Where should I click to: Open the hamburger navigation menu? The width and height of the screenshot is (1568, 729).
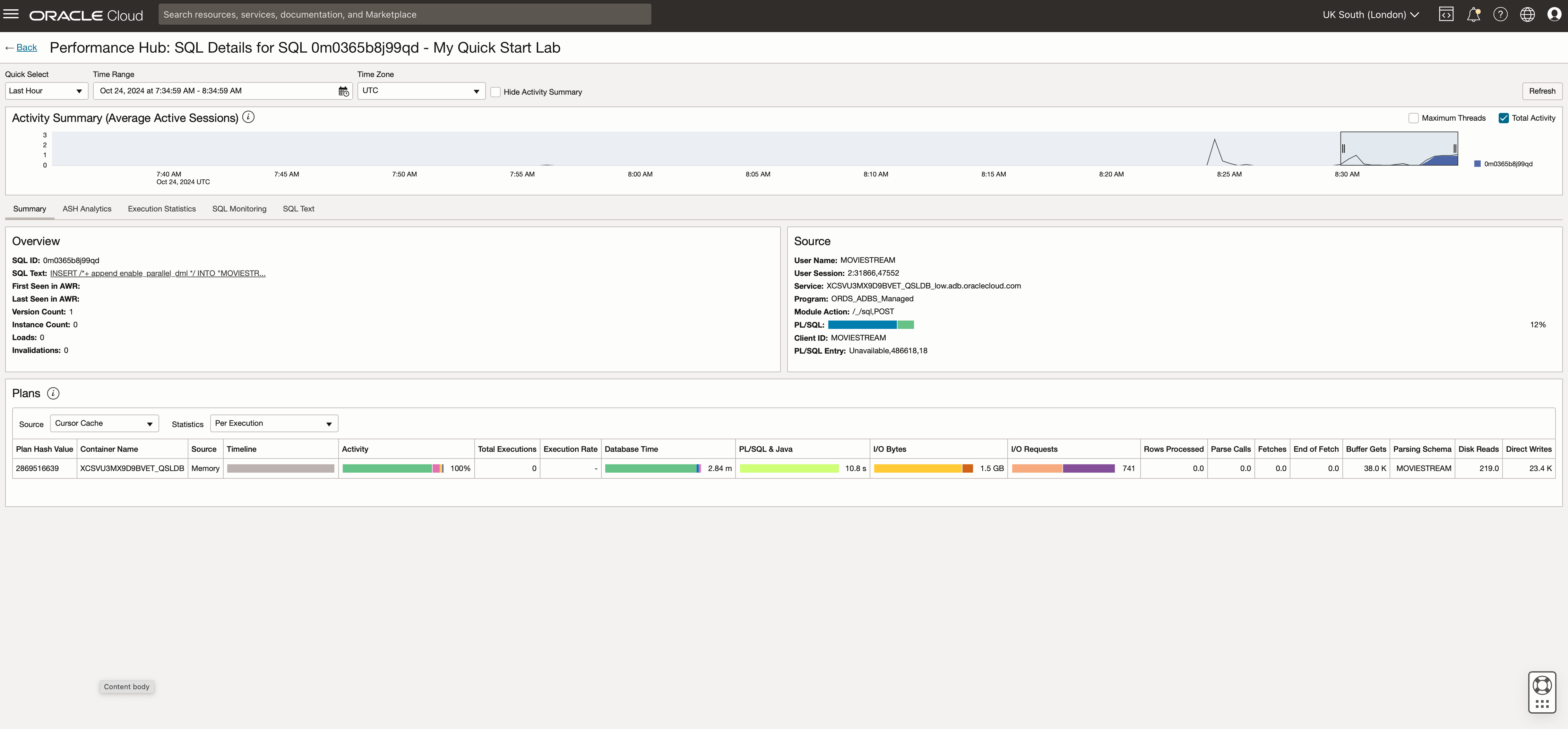click(11, 14)
